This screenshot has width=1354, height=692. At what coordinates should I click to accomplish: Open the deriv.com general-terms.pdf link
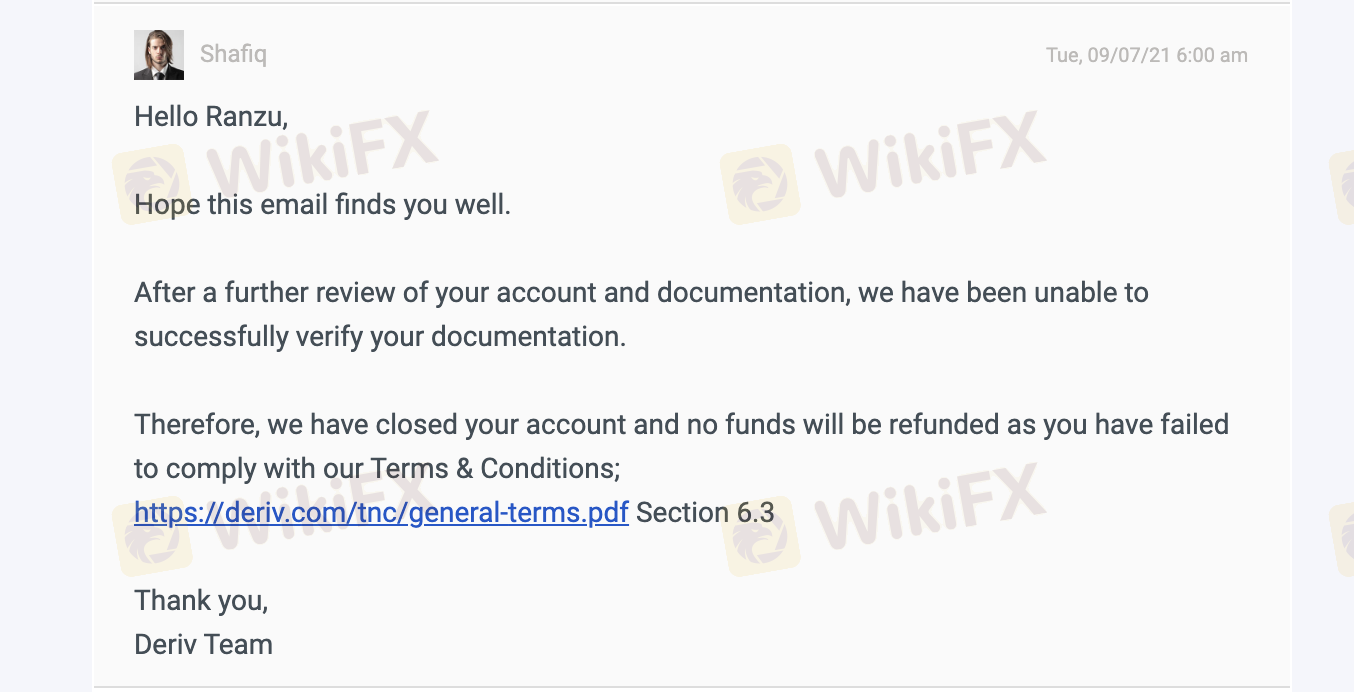point(381,513)
